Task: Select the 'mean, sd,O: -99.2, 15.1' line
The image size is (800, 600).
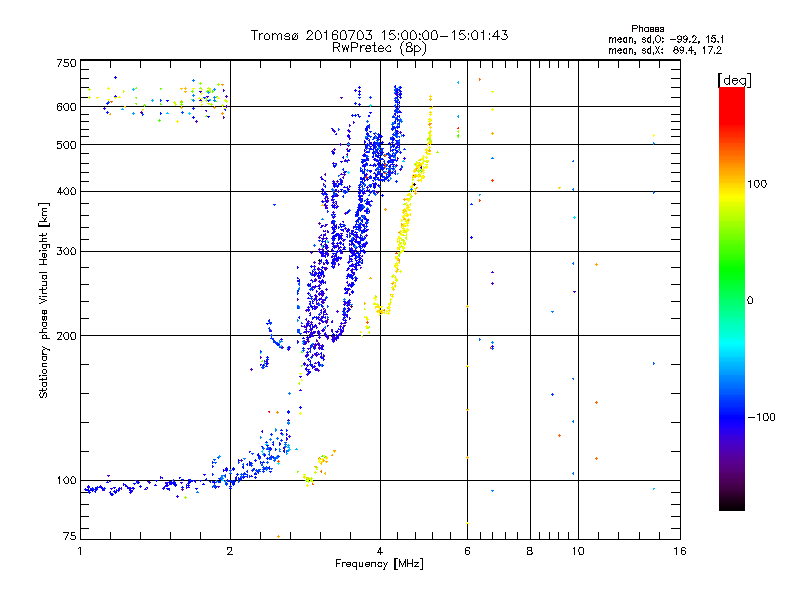Action: [666, 39]
